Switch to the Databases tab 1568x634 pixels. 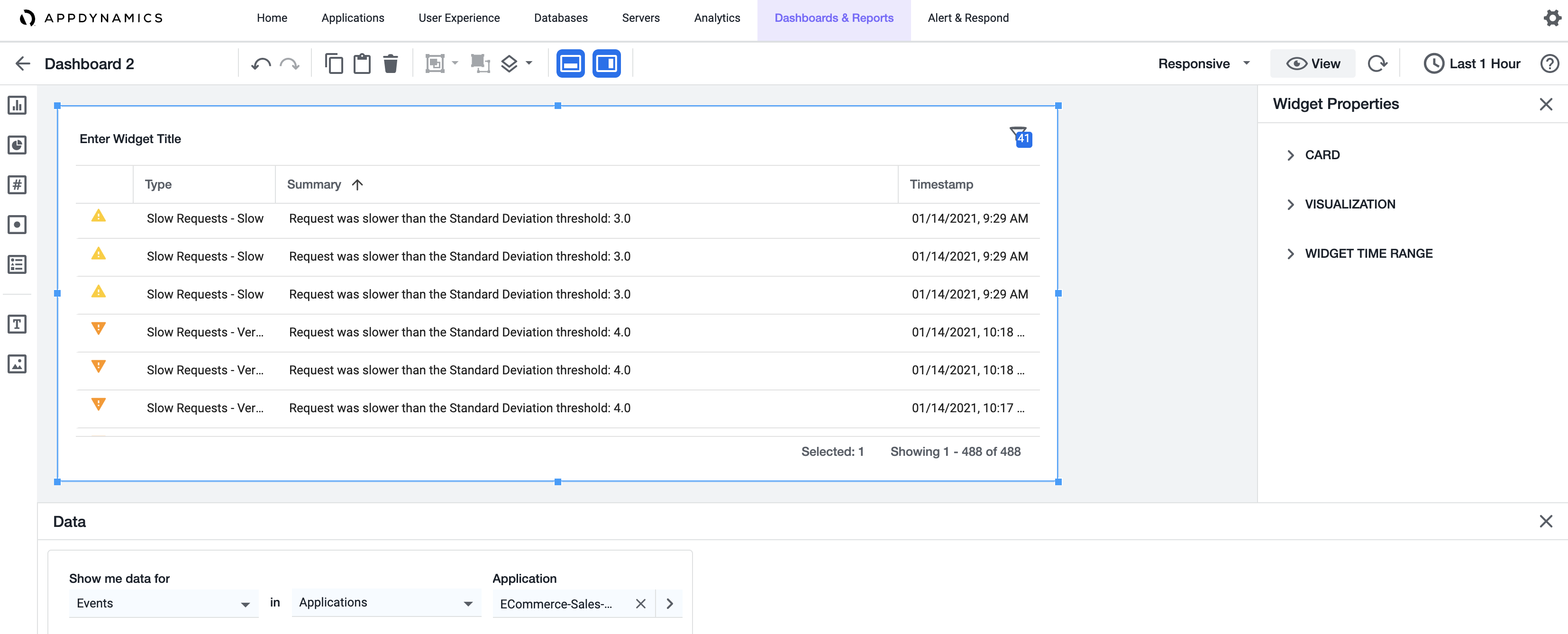561,18
